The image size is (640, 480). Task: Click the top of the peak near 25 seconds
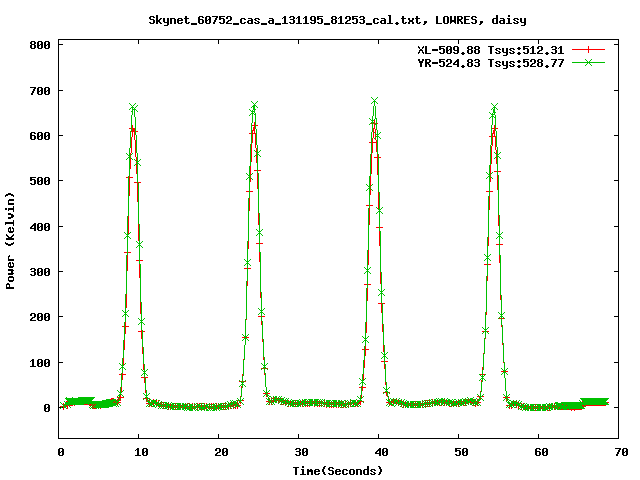(254, 105)
